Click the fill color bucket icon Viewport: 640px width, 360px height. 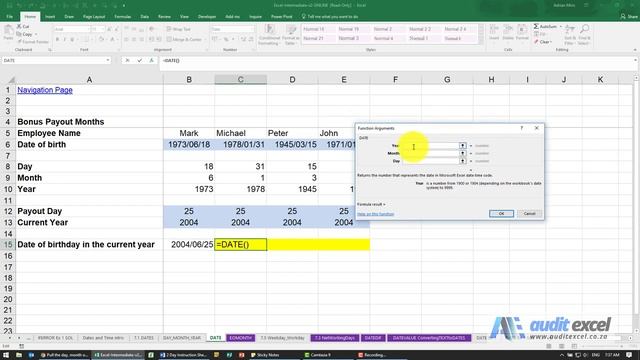tap(101, 40)
